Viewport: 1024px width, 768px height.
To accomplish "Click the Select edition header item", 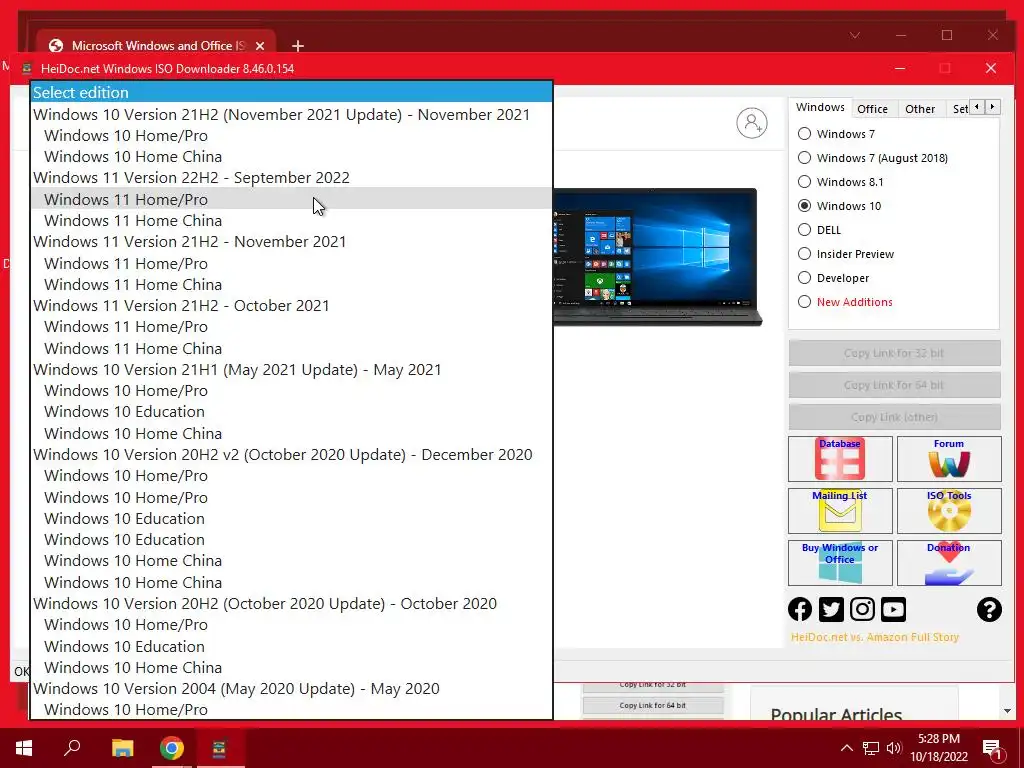I will 291,92.
